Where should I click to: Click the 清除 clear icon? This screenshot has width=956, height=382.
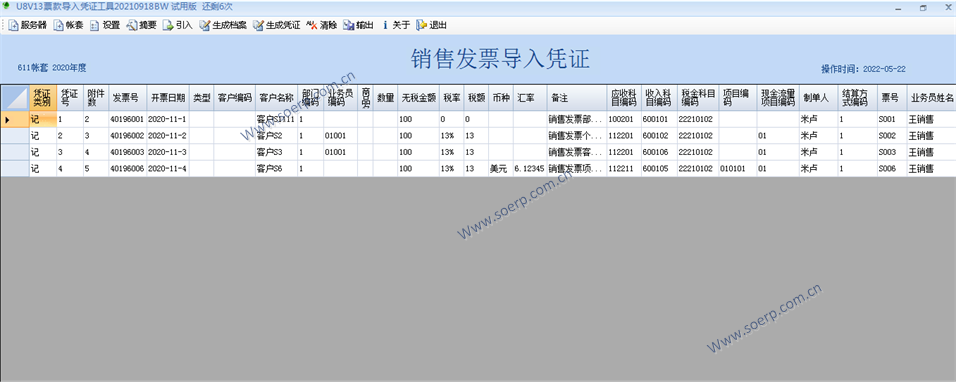click(x=311, y=26)
